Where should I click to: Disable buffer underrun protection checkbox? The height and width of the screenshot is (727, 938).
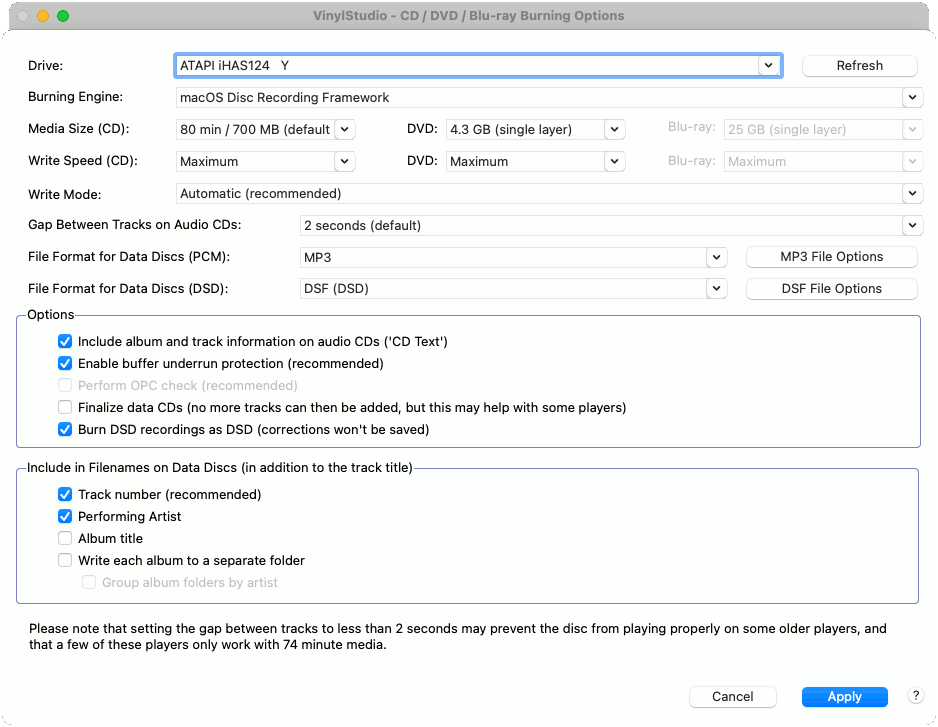(65, 363)
